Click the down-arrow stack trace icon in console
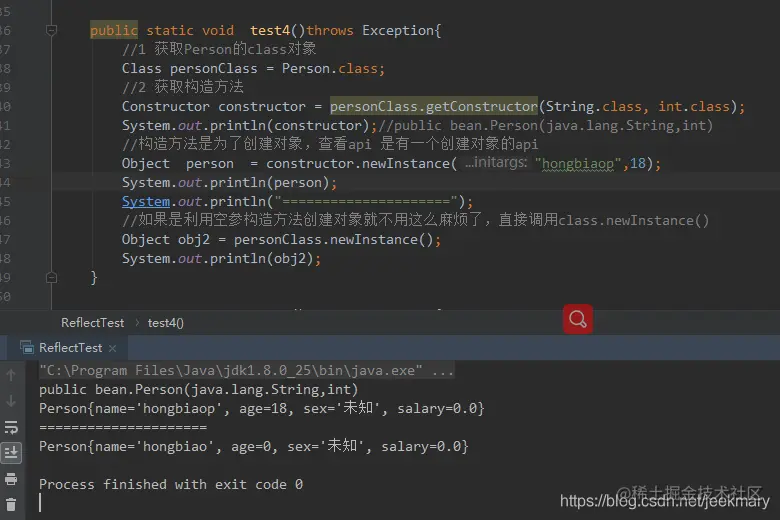This screenshot has width=780, height=520. (11, 401)
